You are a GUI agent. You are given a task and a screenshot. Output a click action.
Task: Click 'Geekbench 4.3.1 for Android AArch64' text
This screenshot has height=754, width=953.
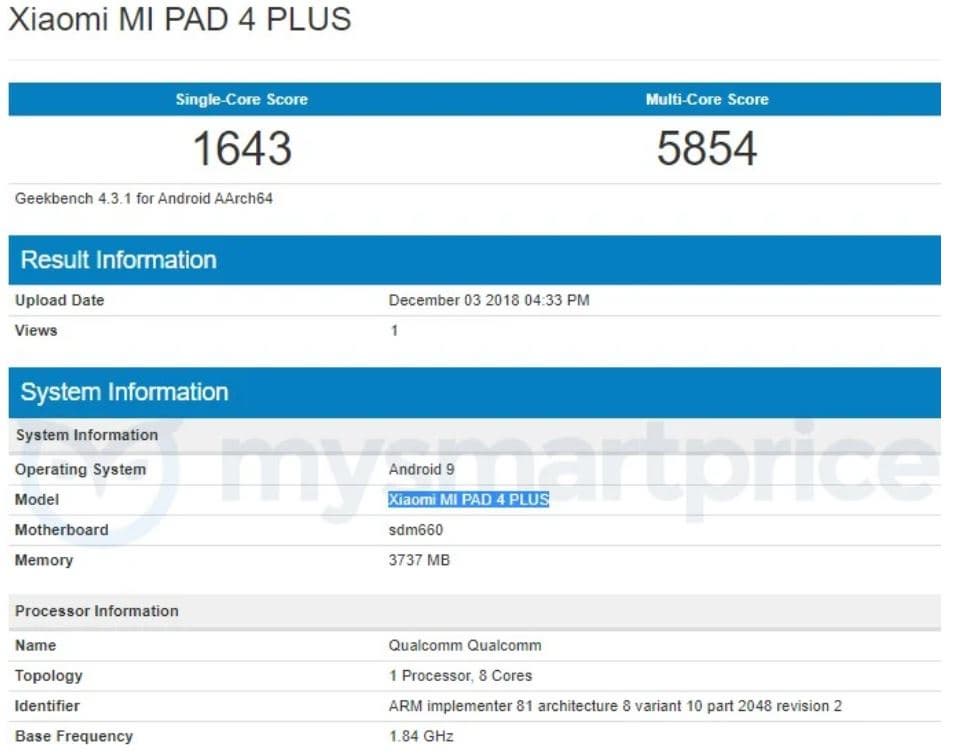pos(143,199)
